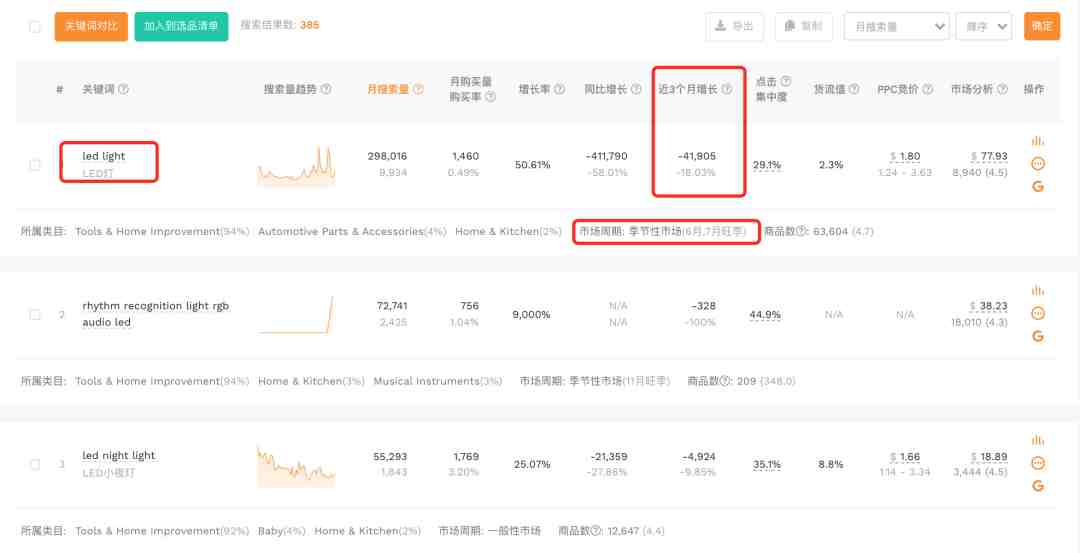Screen dimensions: 1080x553
Task: Click the rhythm recognition light trend chart
Action: [x=296, y=315]
